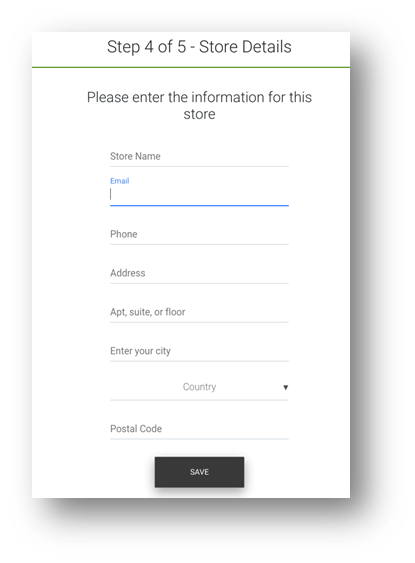The image size is (415, 563).
Task: Click the Enter your city field
Action: [199, 351]
